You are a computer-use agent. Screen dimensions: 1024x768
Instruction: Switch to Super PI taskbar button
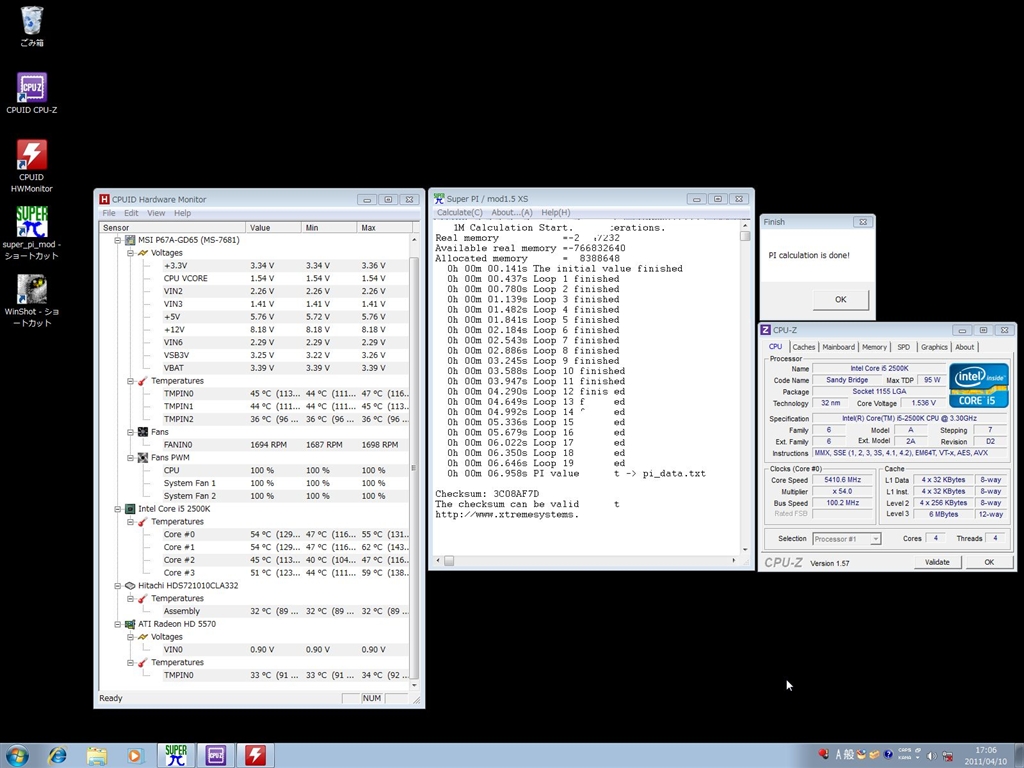[176, 756]
